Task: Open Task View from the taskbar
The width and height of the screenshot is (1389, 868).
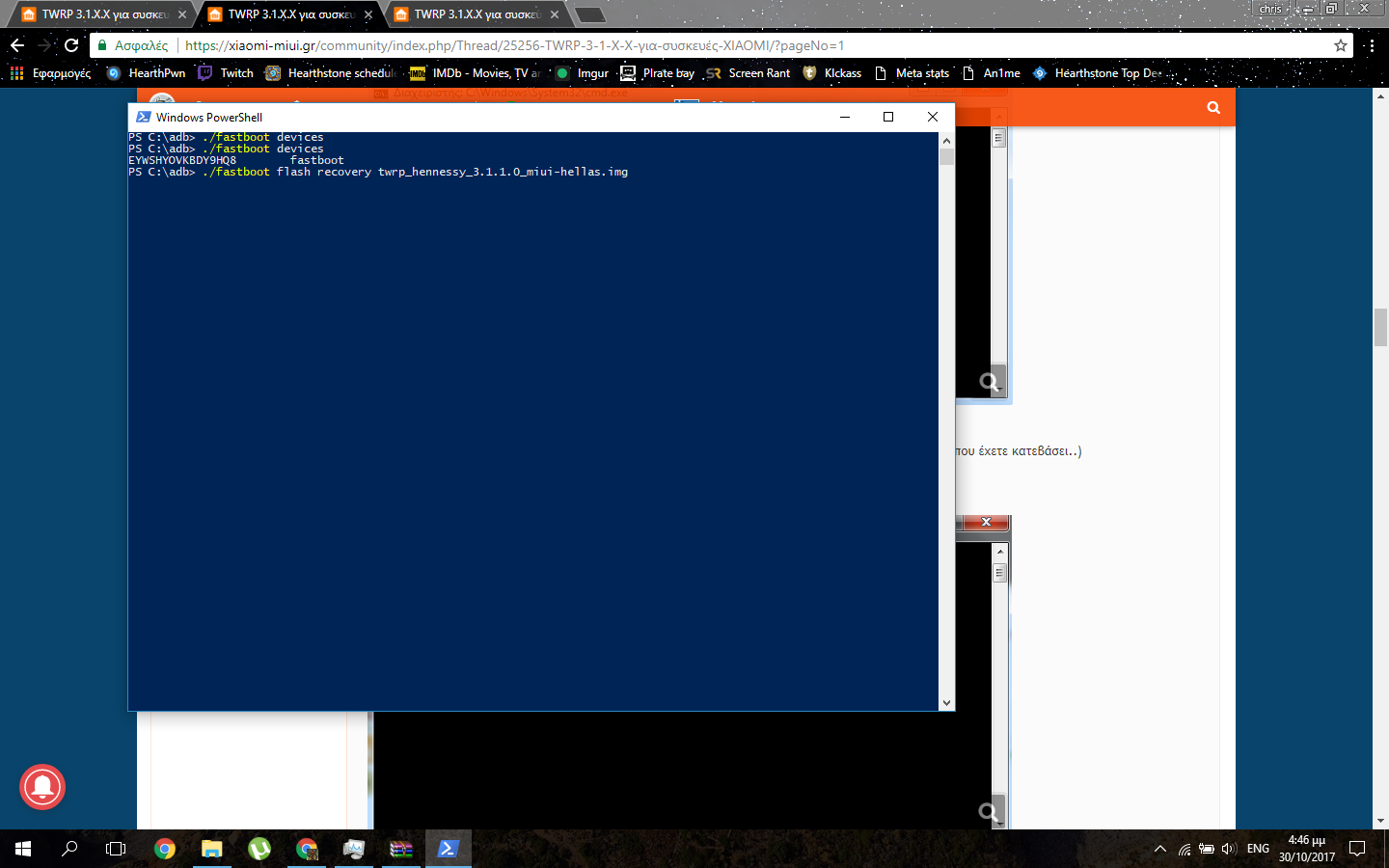Action: coord(116,849)
